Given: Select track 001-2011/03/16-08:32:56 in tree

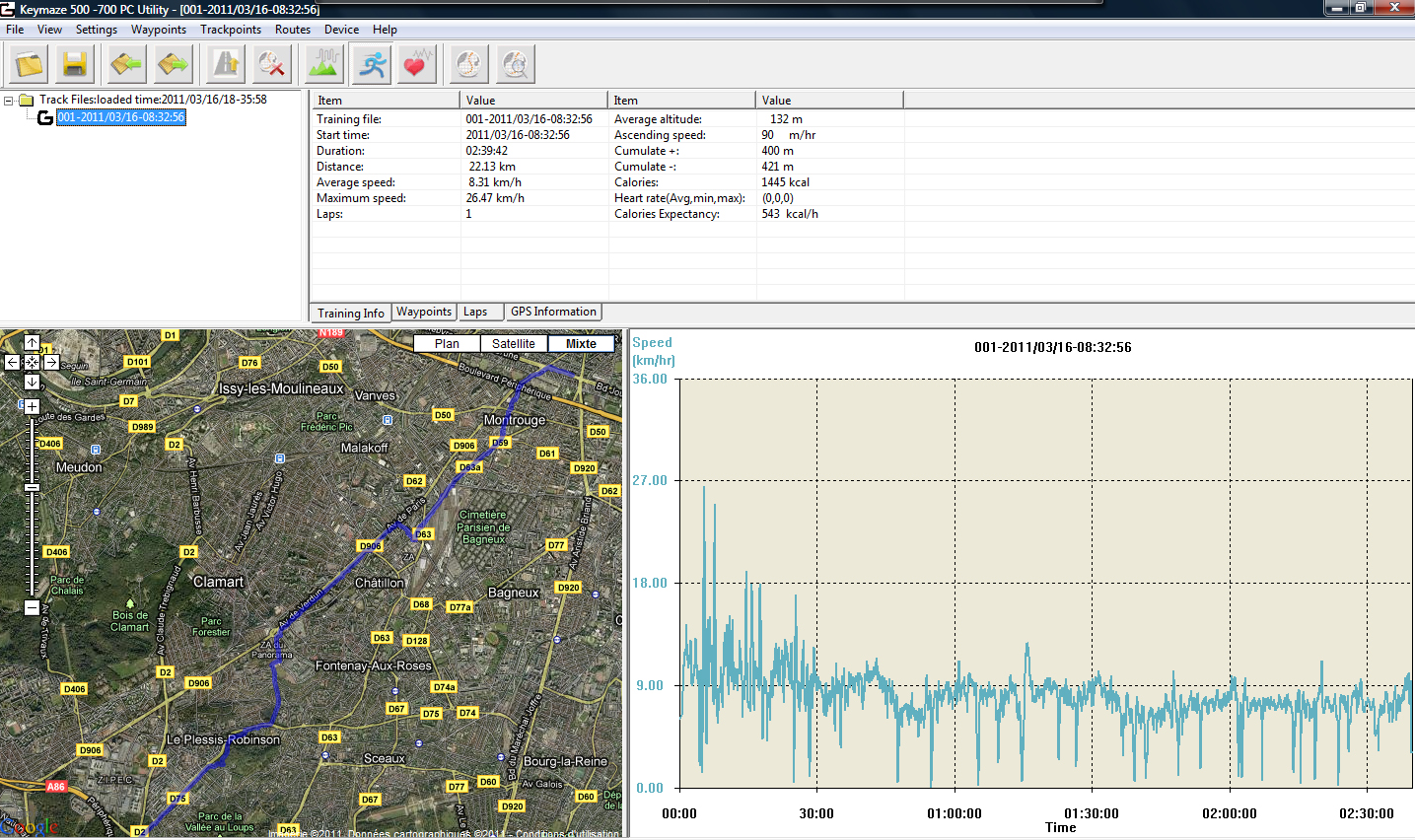Looking at the screenshot, I should pos(120,117).
